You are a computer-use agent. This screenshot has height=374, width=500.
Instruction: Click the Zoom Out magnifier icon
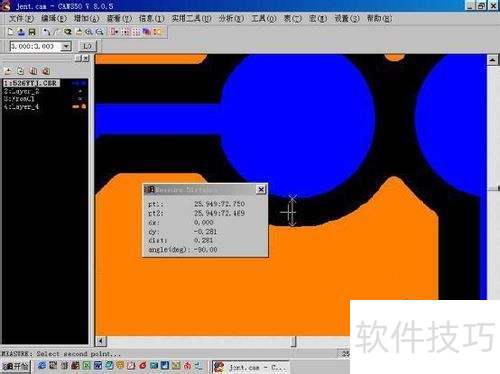tap(99, 32)
